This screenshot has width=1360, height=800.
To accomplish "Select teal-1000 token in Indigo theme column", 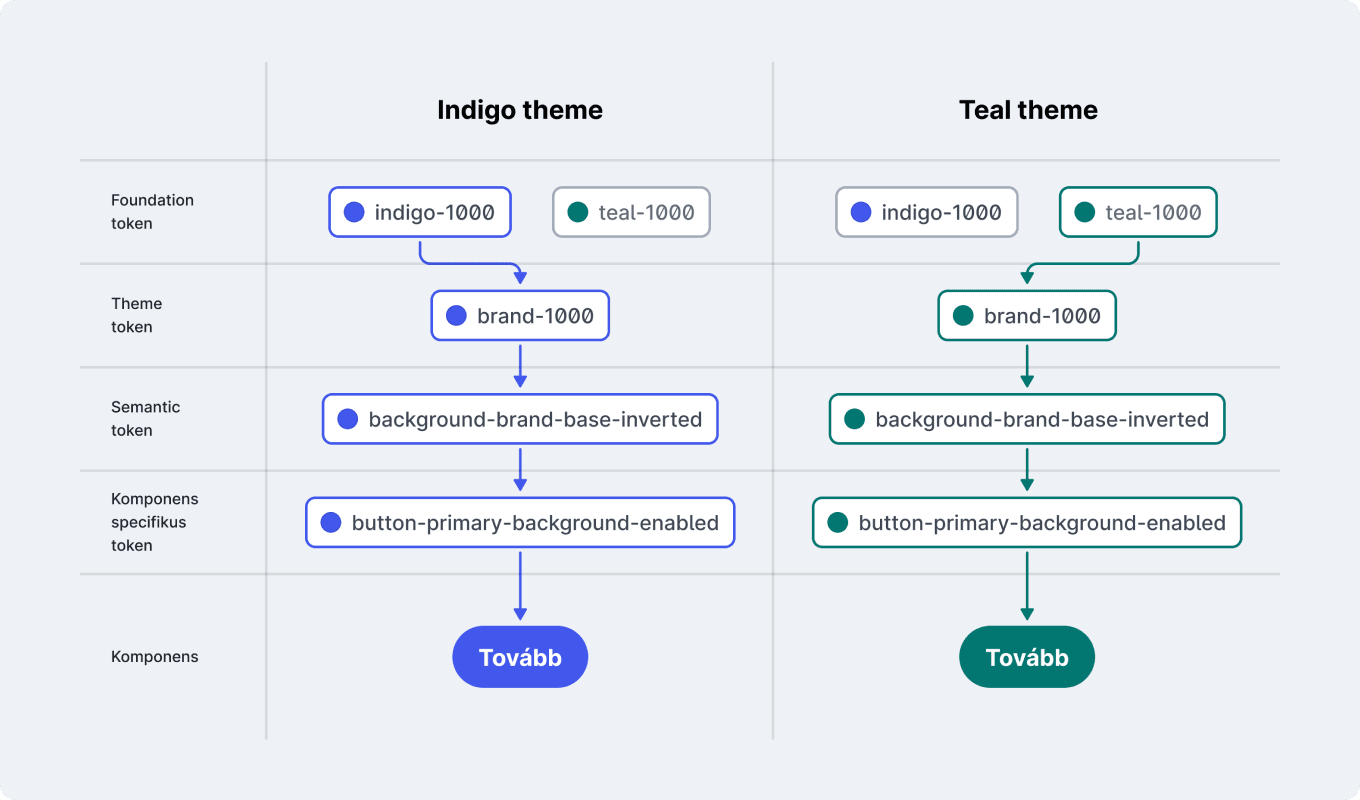I will 631,212.
